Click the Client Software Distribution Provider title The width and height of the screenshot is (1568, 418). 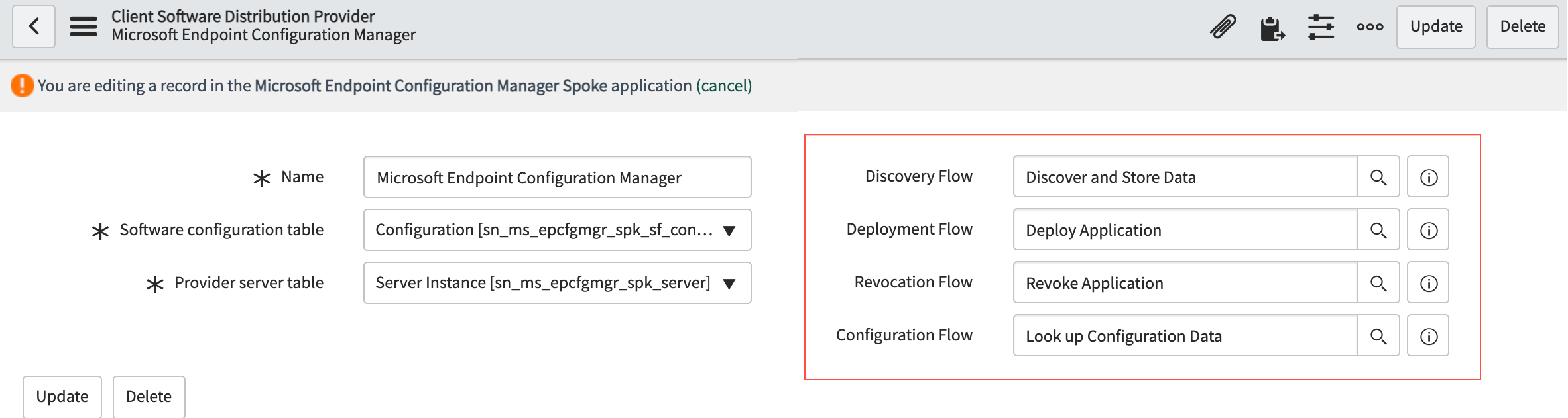(243, 16)
